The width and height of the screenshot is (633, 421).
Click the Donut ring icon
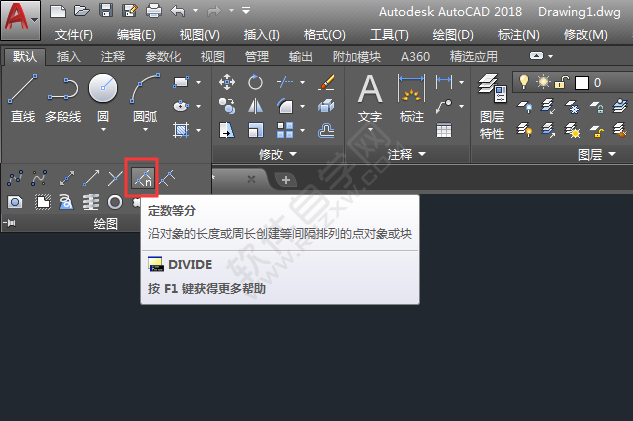115,202
